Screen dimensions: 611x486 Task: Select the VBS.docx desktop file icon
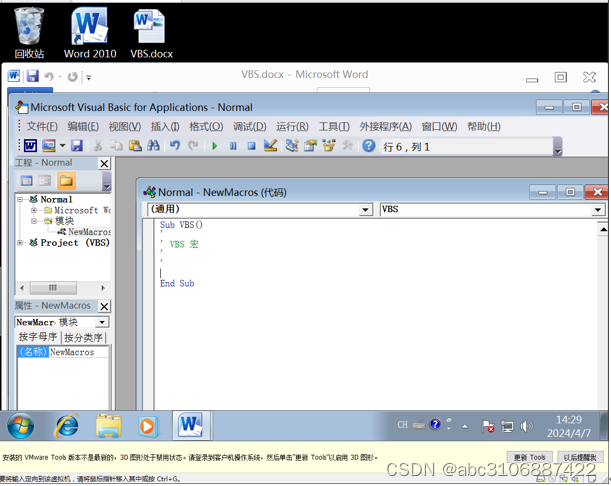coord(151,33)
